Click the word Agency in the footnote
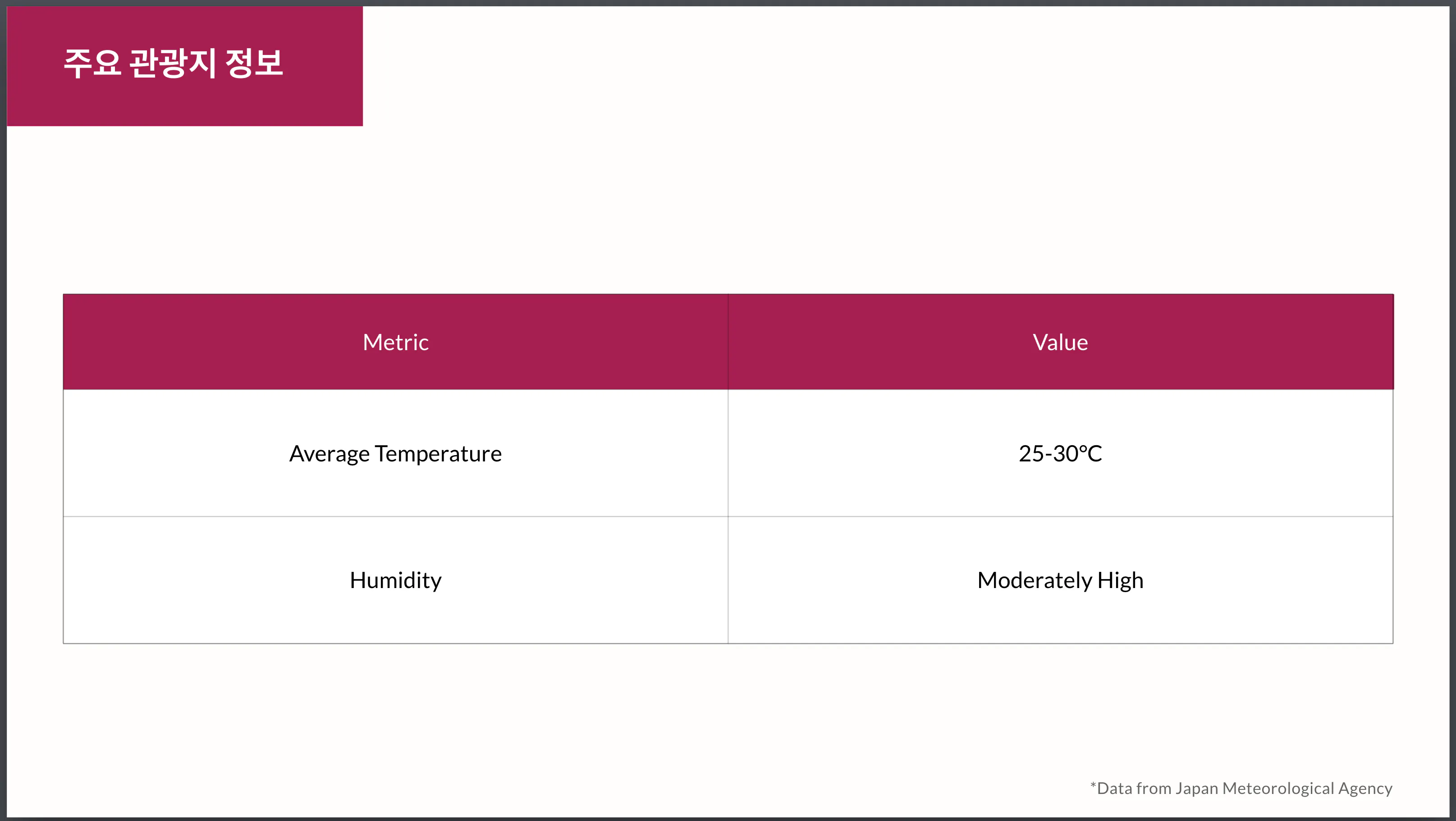The image size is (1456, 821). pos(1365,788)
